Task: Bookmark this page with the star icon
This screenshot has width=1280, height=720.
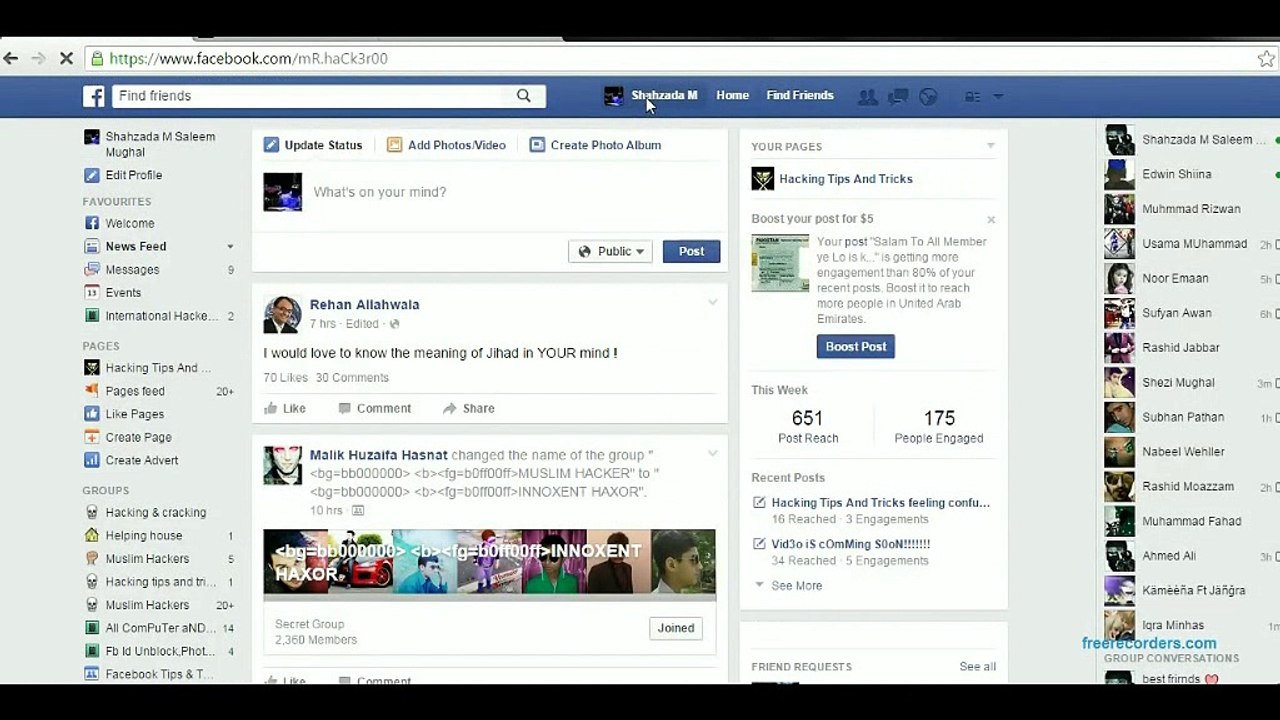Action: coord(1266,58)
